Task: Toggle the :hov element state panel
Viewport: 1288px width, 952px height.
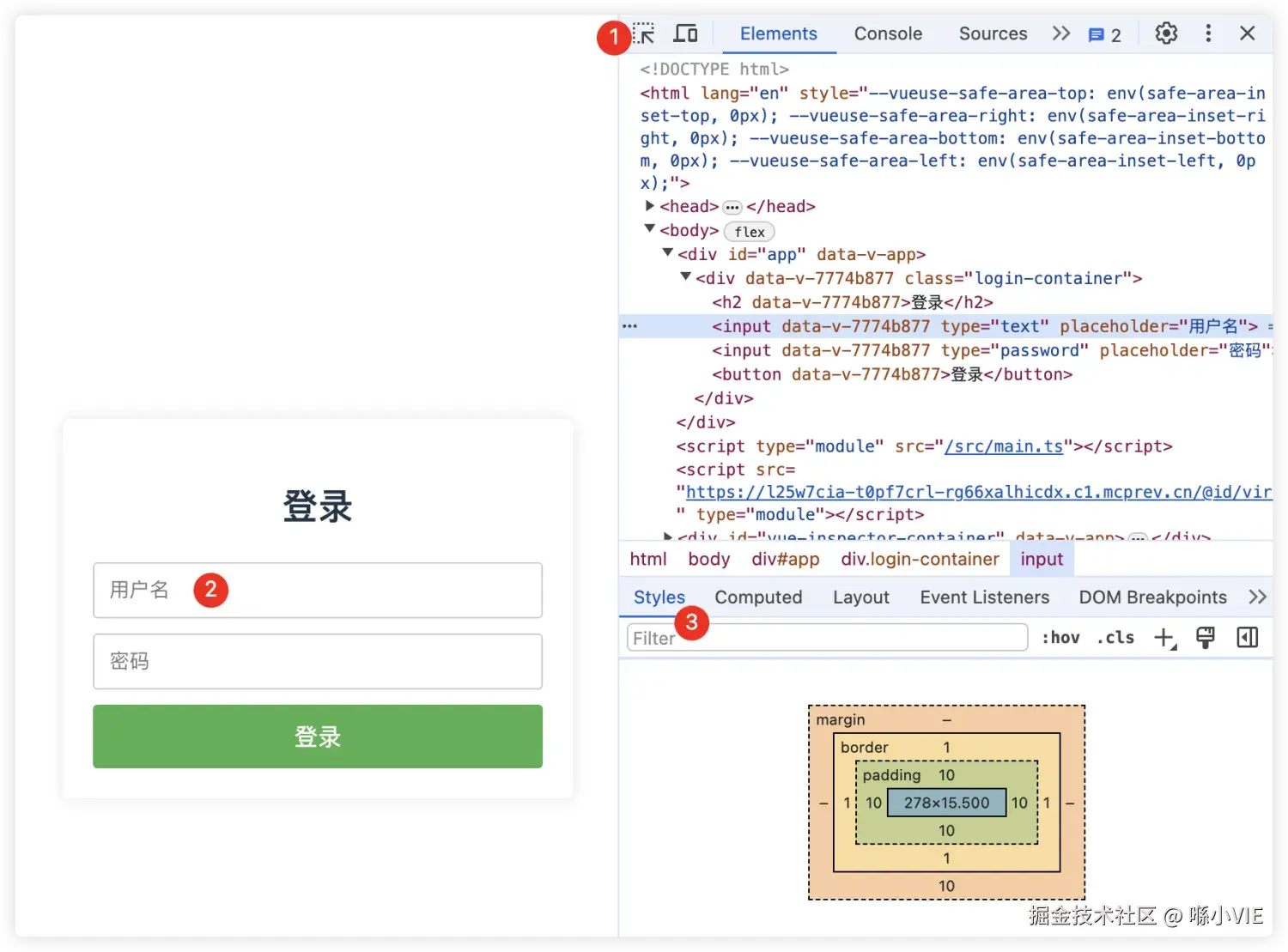Action: pyautogui.click(x=1060, y=638)
